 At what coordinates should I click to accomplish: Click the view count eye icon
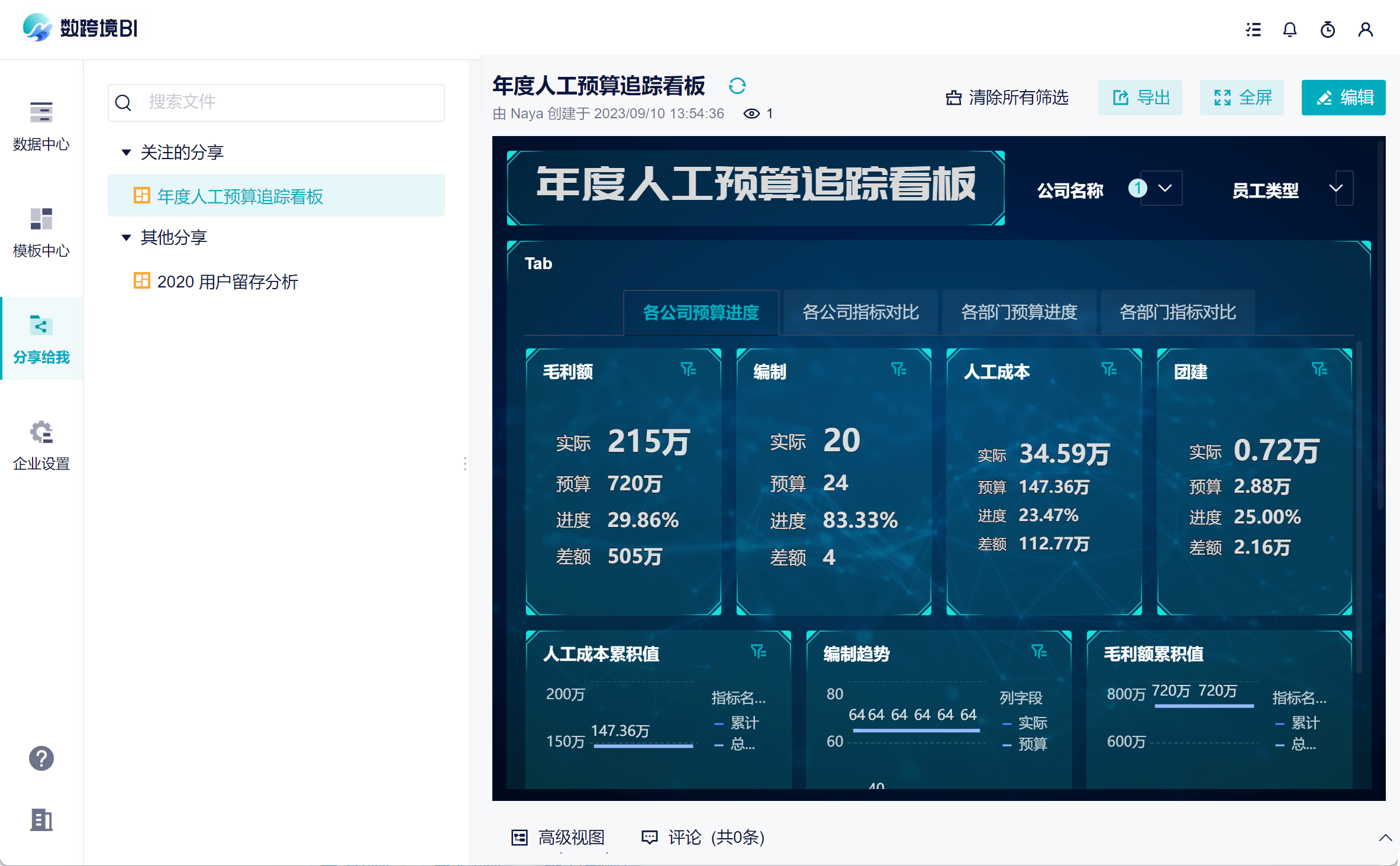point(751,114)
